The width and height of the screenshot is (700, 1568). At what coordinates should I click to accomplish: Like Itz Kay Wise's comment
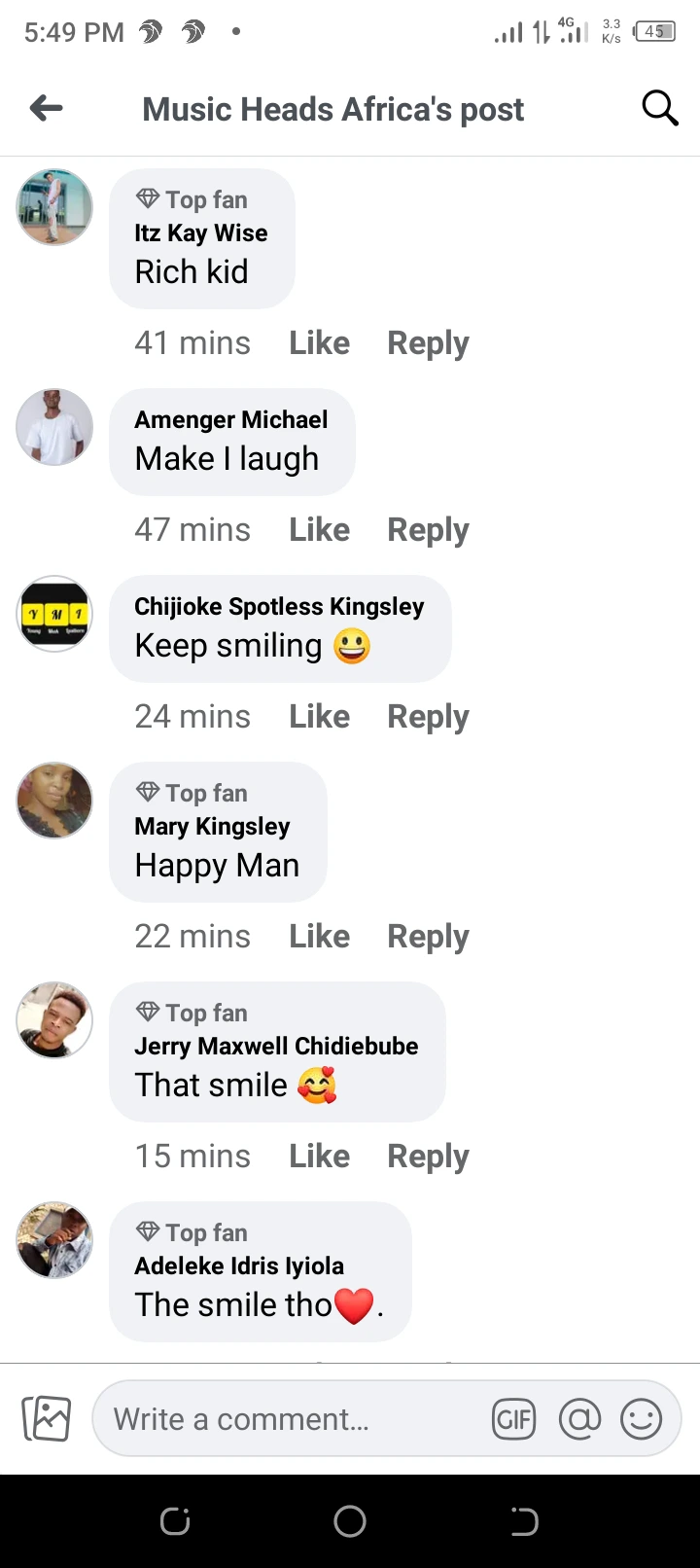(319, 343)
